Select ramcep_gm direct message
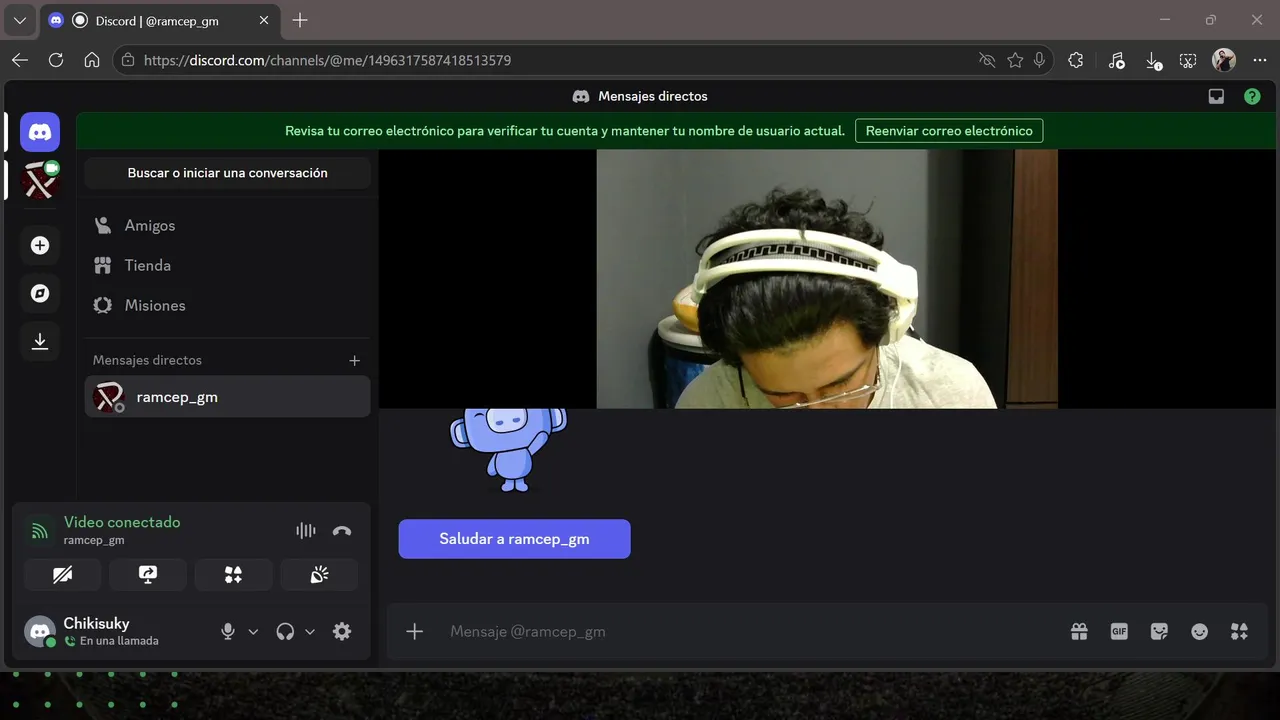This screenshot has width=1280, height=720. point(228,397)
